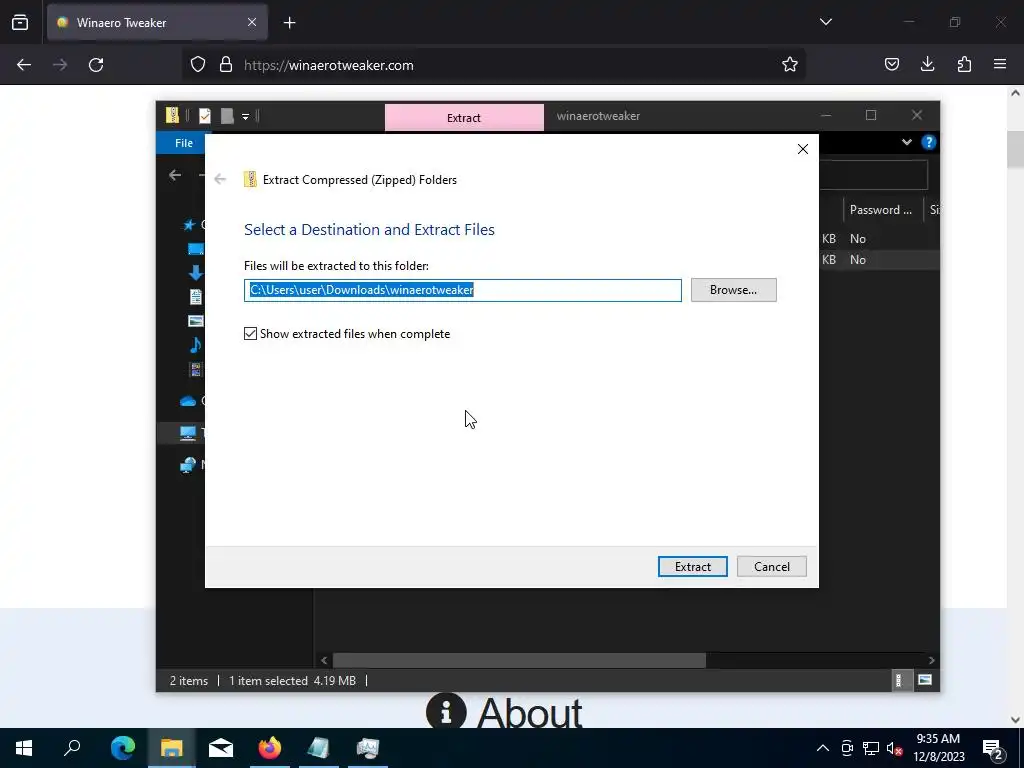This screenshot has height=768, width=1024.
Task: Open Mail app from taskbar
Action: pyautogui.click(x=221, y=748)
